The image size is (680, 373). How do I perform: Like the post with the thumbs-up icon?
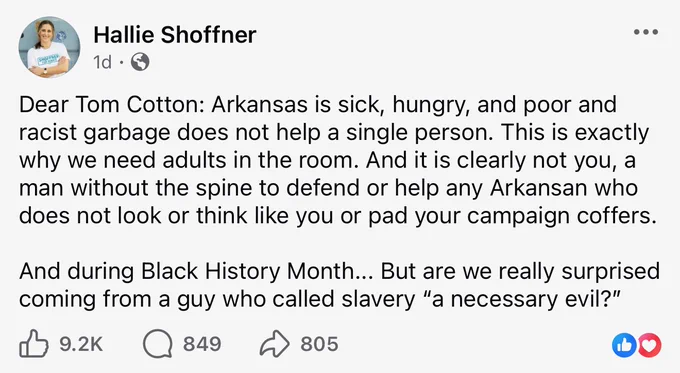(33, 343)
